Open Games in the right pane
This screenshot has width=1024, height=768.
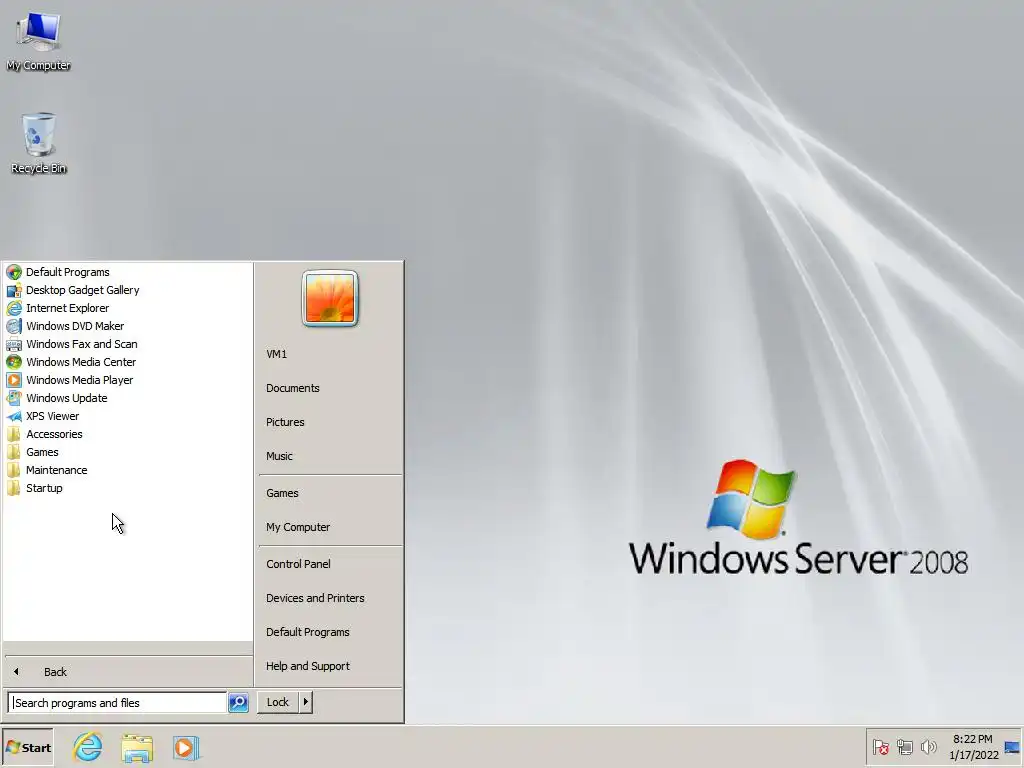click(x=282, y=493)
